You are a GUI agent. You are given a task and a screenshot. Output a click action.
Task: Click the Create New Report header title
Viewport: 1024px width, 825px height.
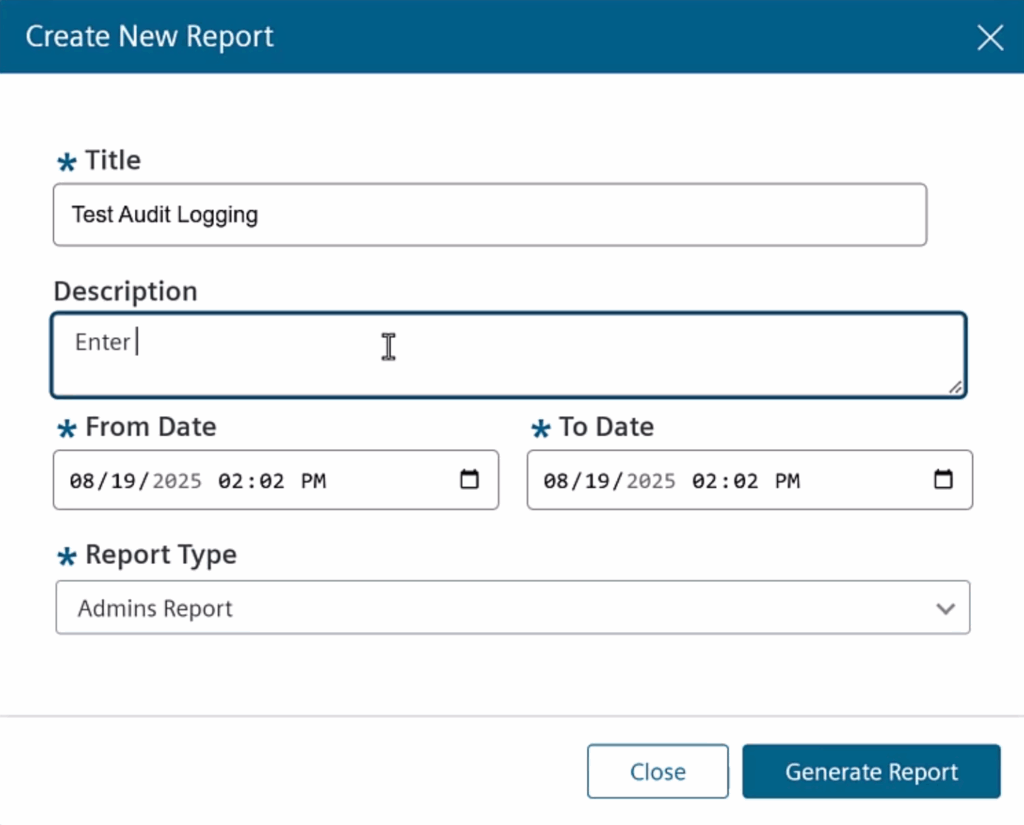coord(149,37)
